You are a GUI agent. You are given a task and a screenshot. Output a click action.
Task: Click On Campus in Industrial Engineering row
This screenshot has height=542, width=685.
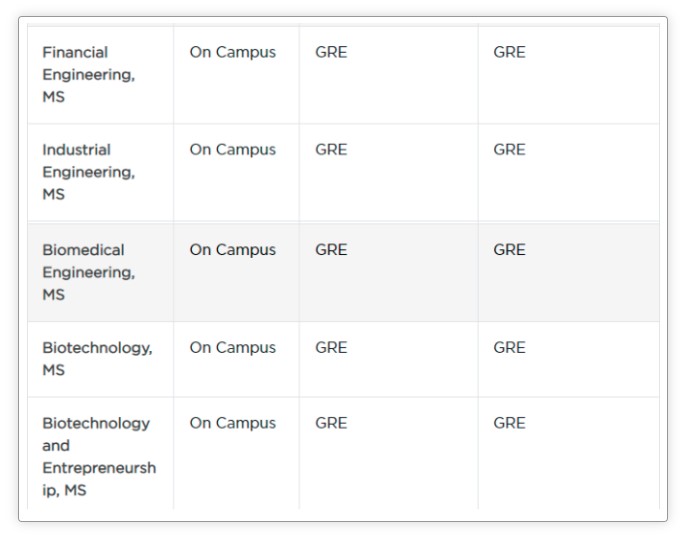coord(232,150)
